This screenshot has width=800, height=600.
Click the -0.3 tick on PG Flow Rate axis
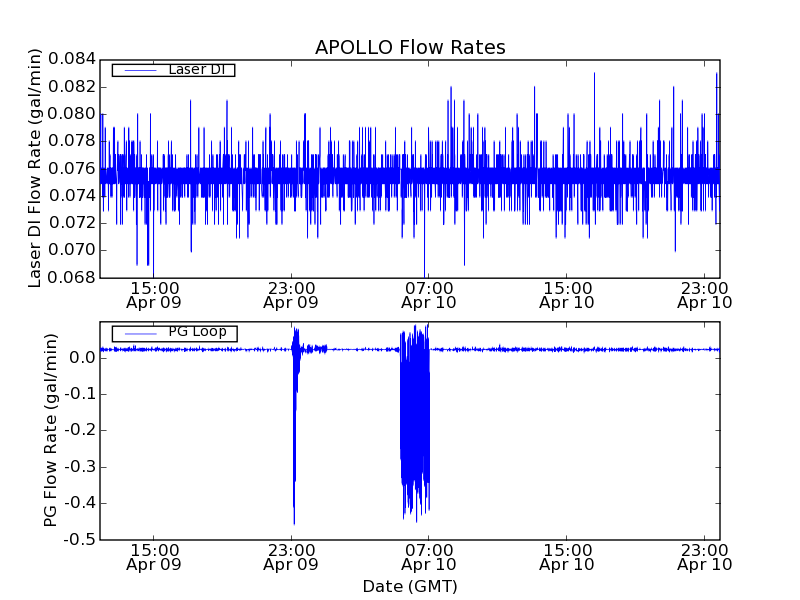(80, 467)
